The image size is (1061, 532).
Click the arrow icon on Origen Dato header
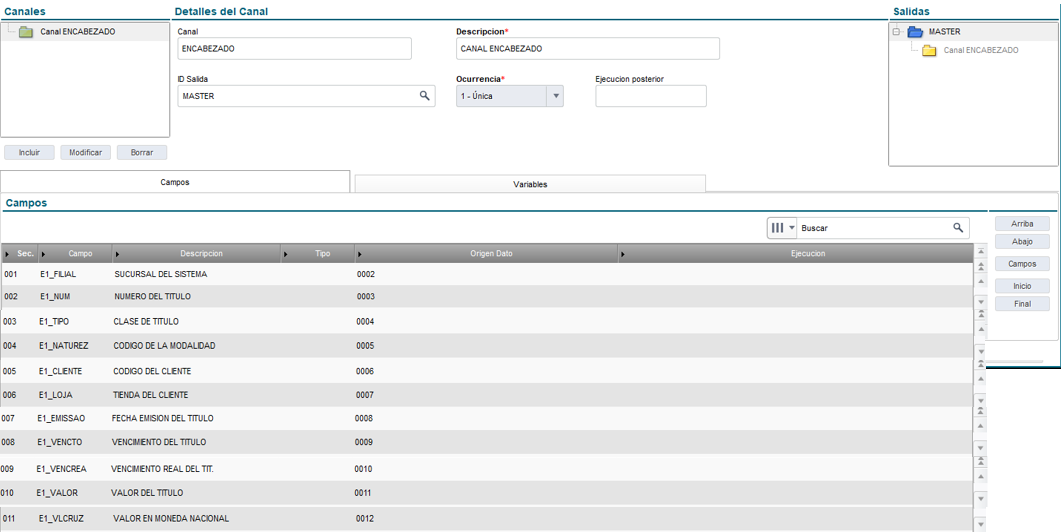coord(360,254)
